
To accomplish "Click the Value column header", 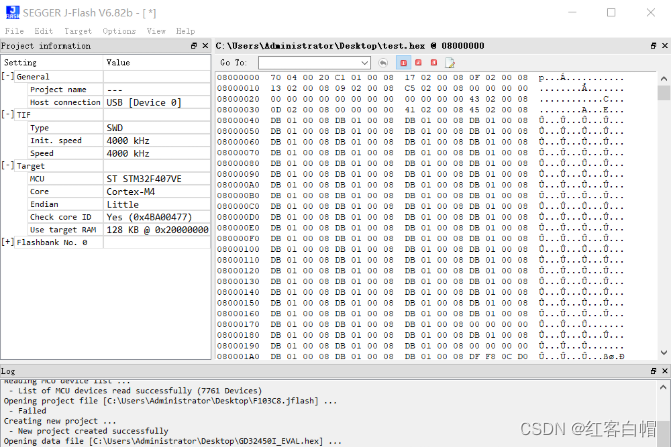I will pos(157,63).
